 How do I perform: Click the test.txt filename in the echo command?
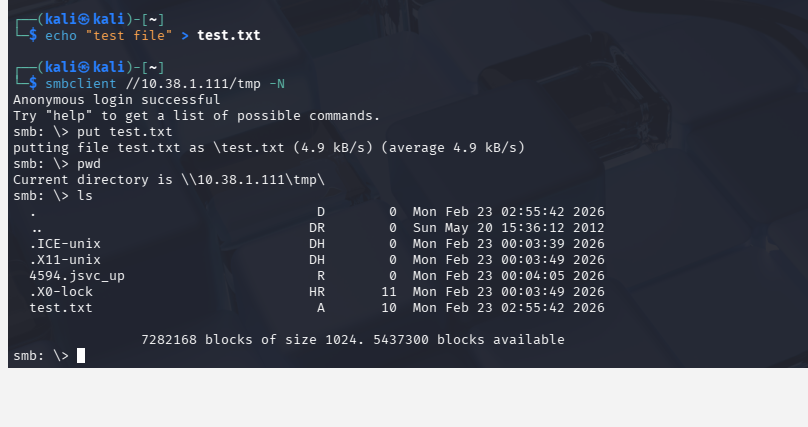[x=228, y=35]
